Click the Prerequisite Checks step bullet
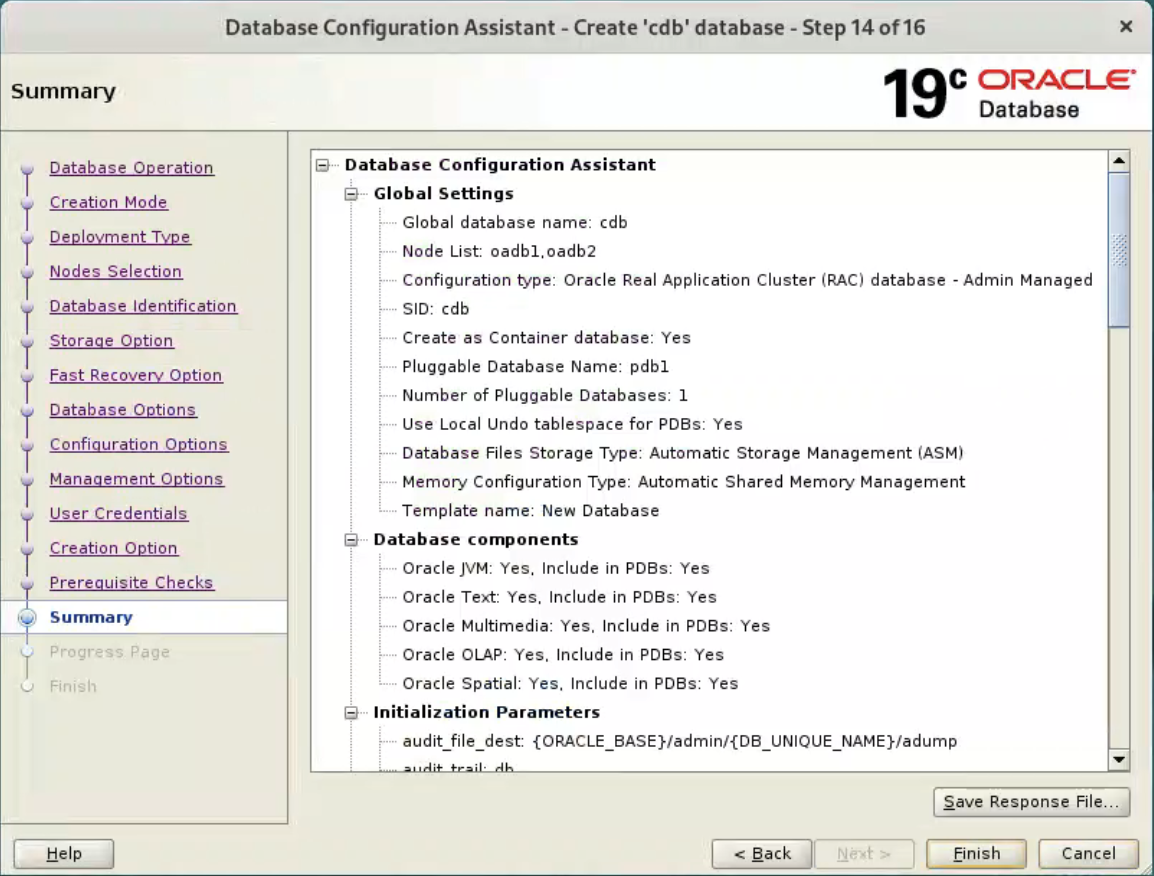This screenshot has height=876, width=1154. 27,583
